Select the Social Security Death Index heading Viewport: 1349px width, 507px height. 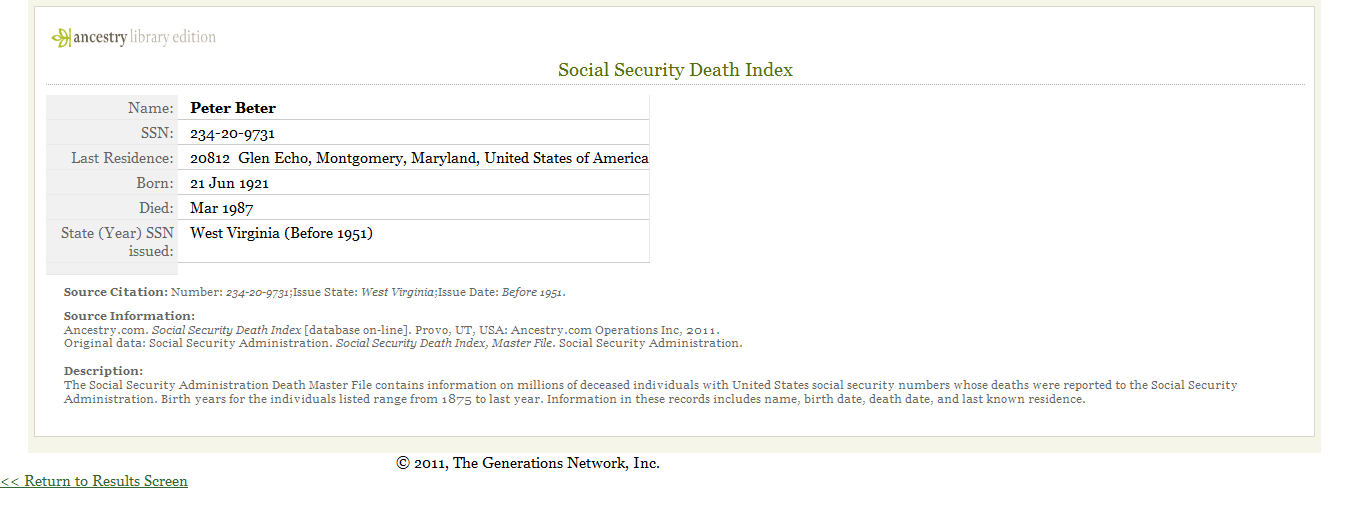pos(675,70)
